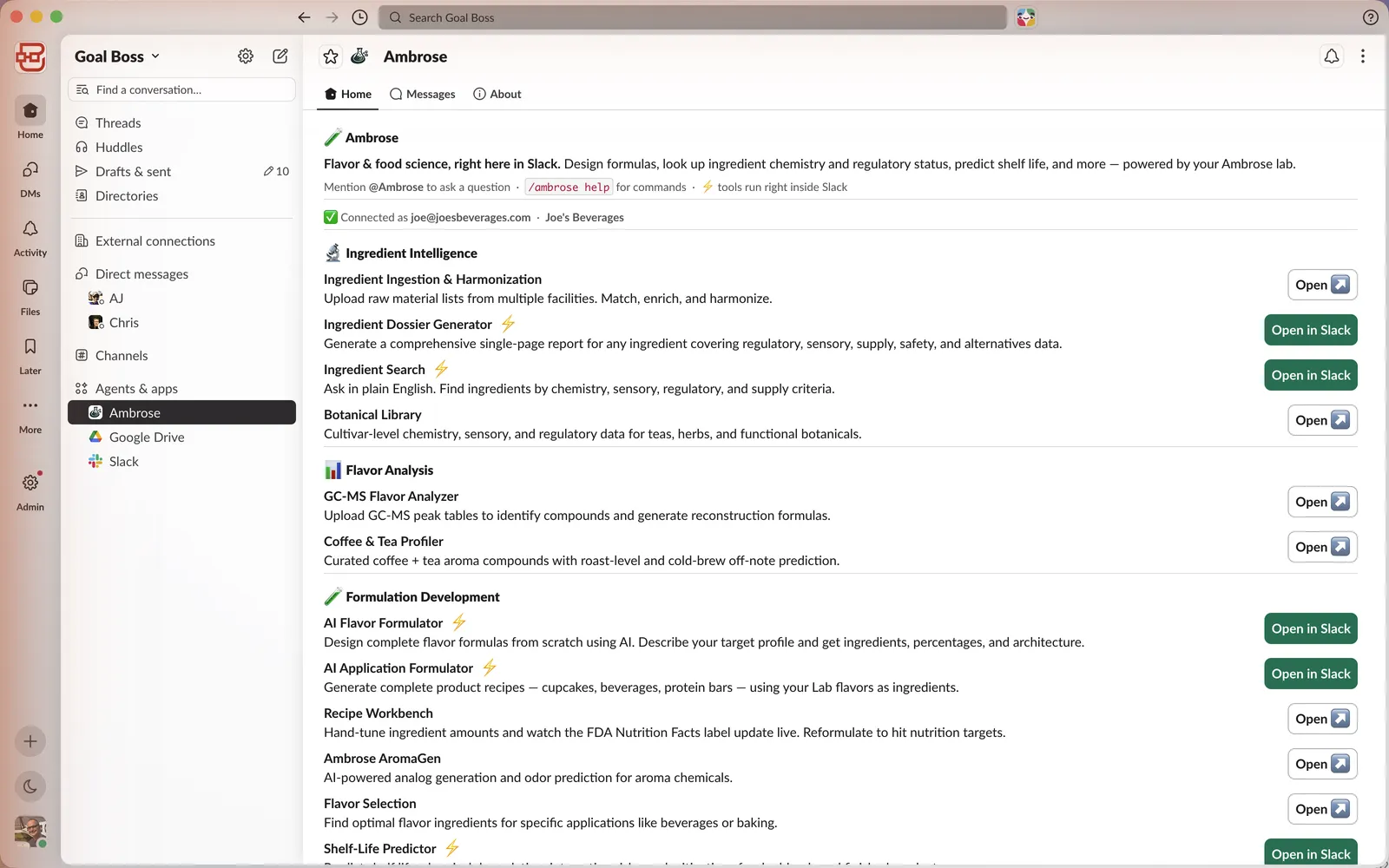Open Ingredient Dossier Generator in Slack
Screen dimensions: 1389x868
[x=1311, y=330]
